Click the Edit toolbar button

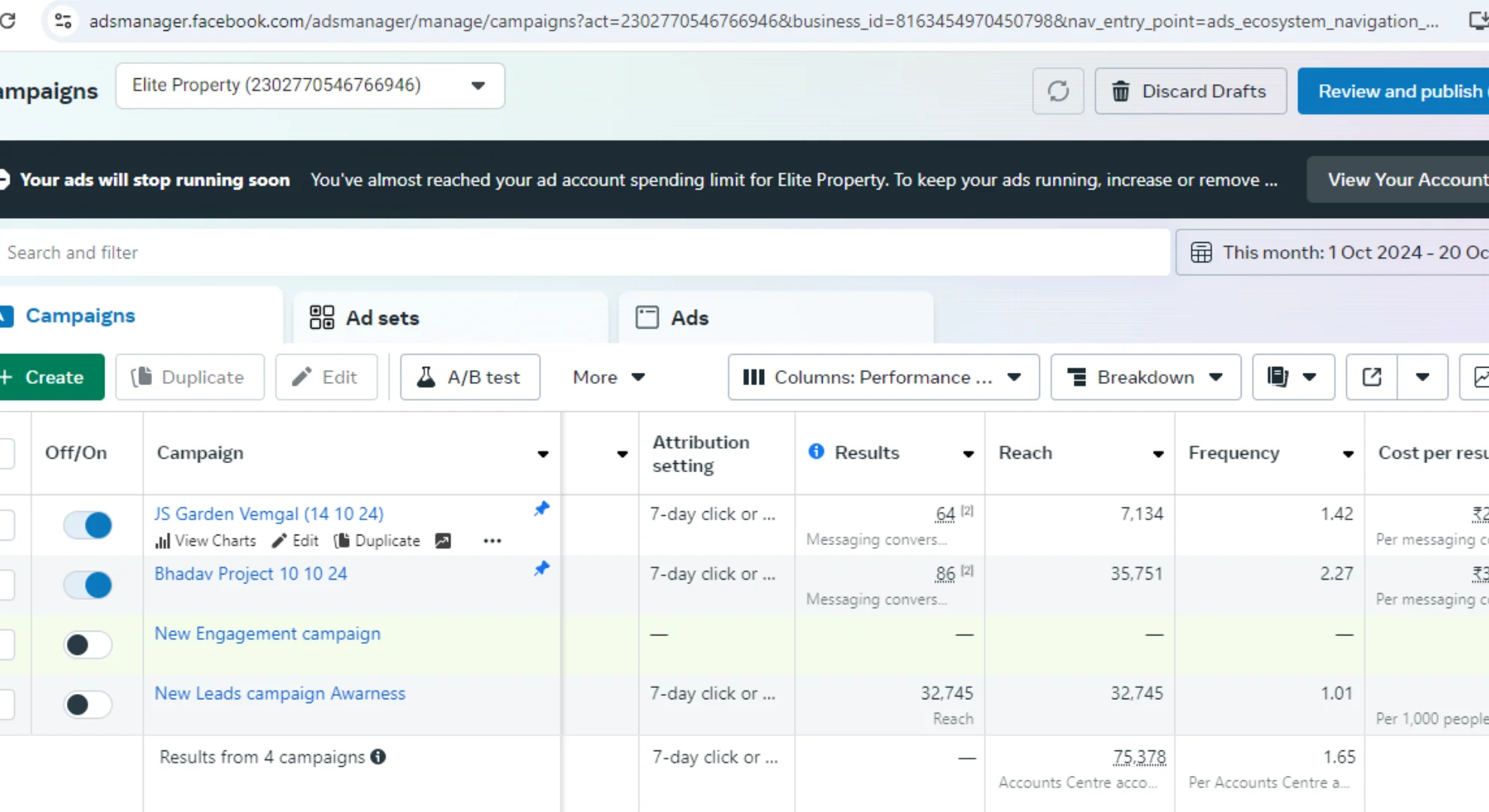(326, 377)
